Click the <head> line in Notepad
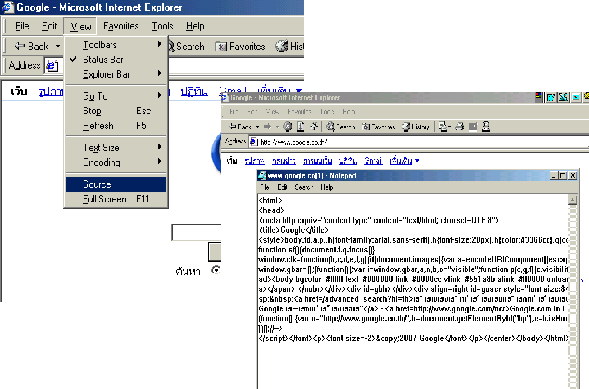 coord(271,210)
